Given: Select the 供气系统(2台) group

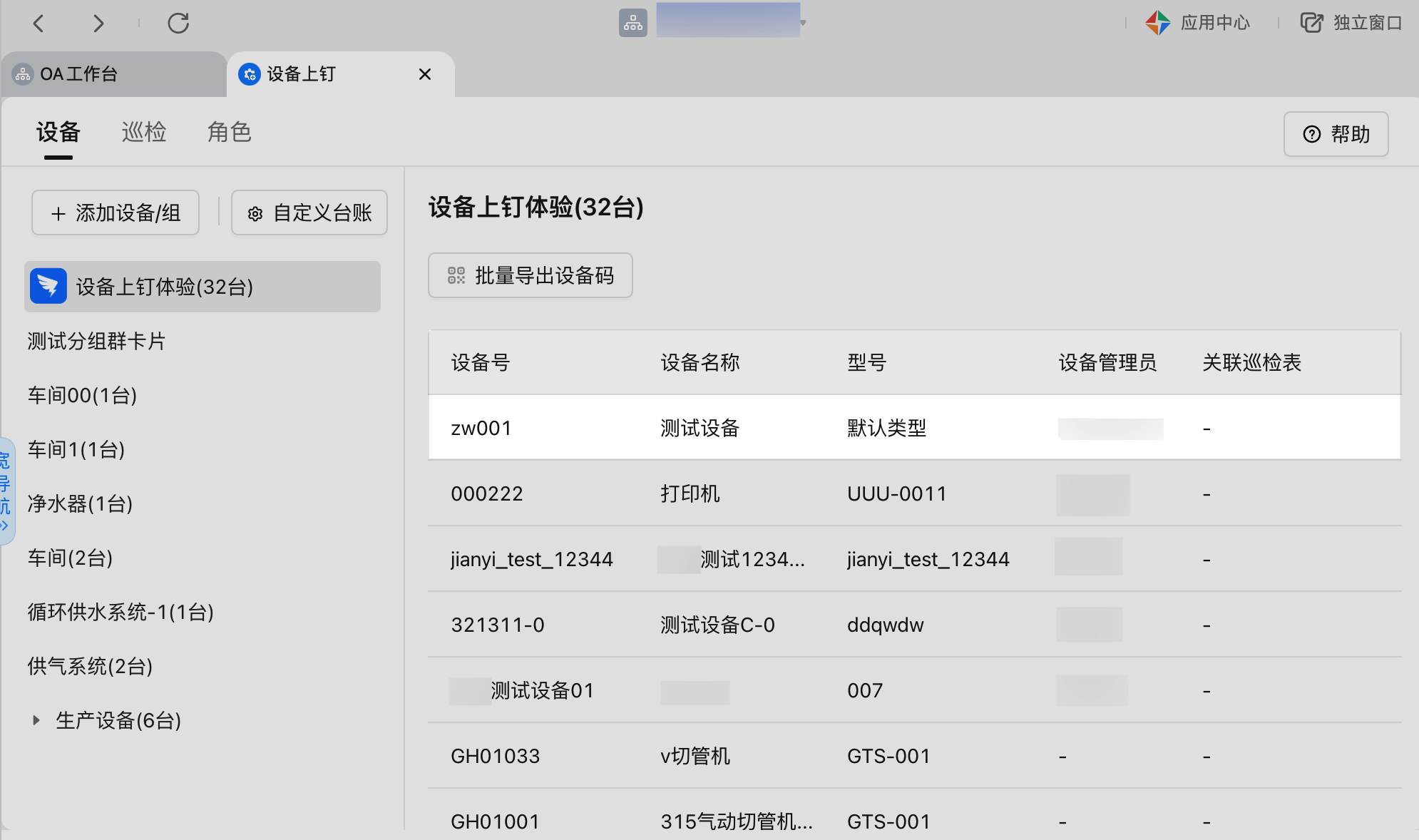Looking at the screenshot, I should (91, 666).
